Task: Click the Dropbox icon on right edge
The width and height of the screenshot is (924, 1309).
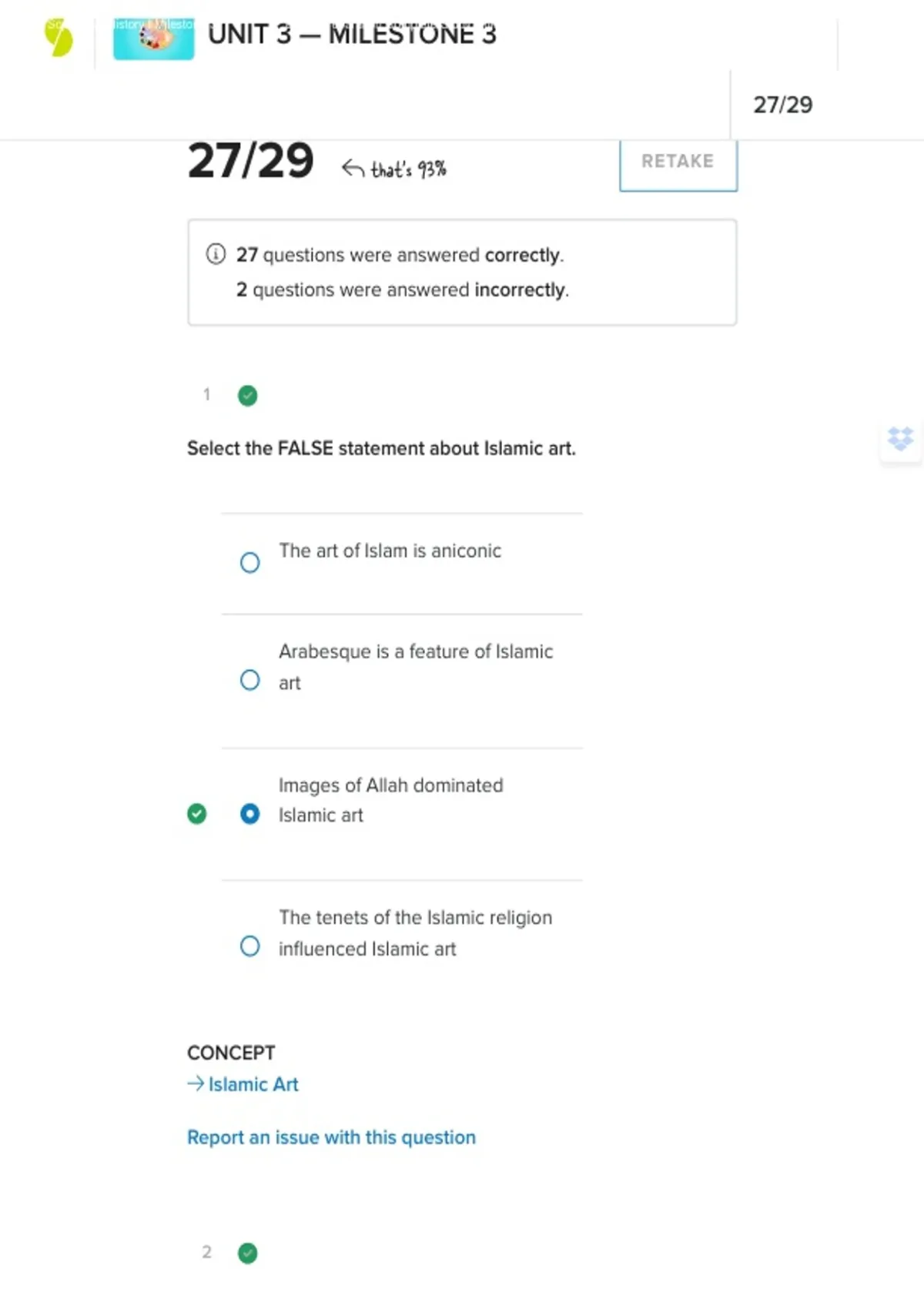Action: 900,439
